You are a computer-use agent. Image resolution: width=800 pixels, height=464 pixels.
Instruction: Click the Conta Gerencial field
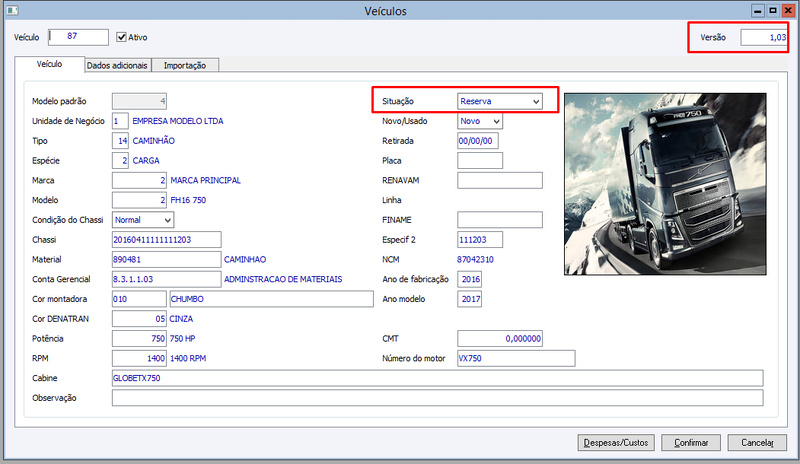pyautogui.click(x=167, y=279)
